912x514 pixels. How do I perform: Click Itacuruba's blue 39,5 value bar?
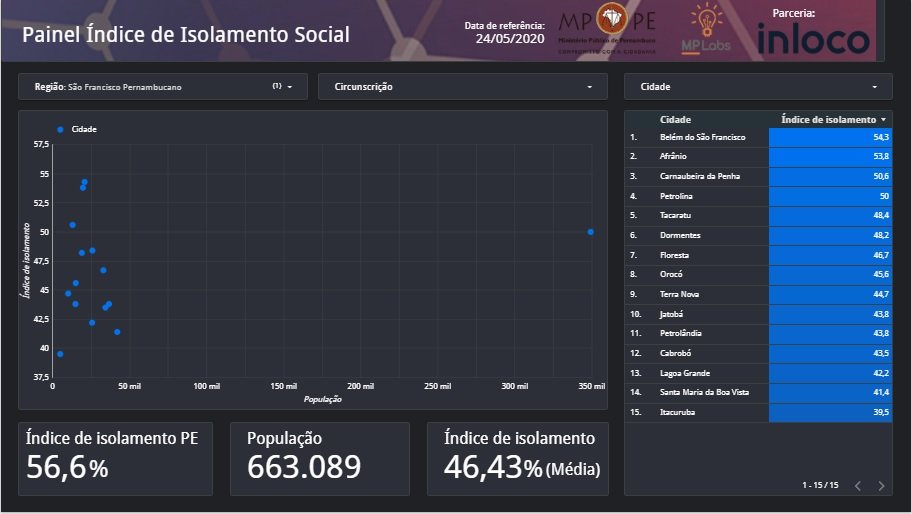pos(829,412)
